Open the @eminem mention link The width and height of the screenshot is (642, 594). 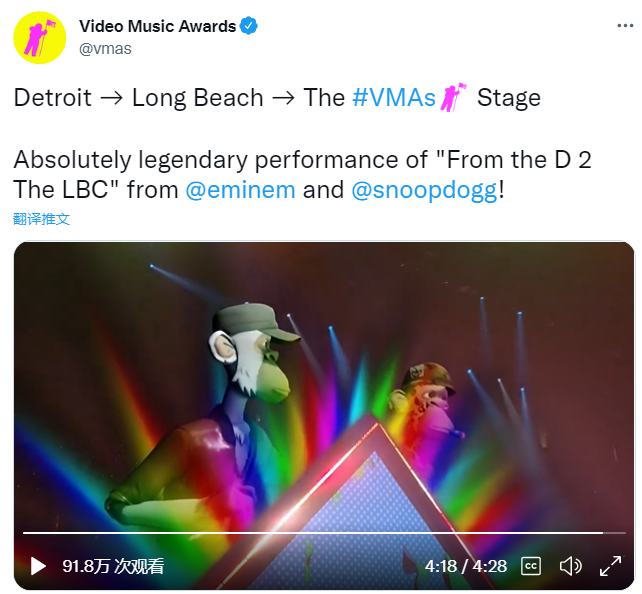pos(240,190)
